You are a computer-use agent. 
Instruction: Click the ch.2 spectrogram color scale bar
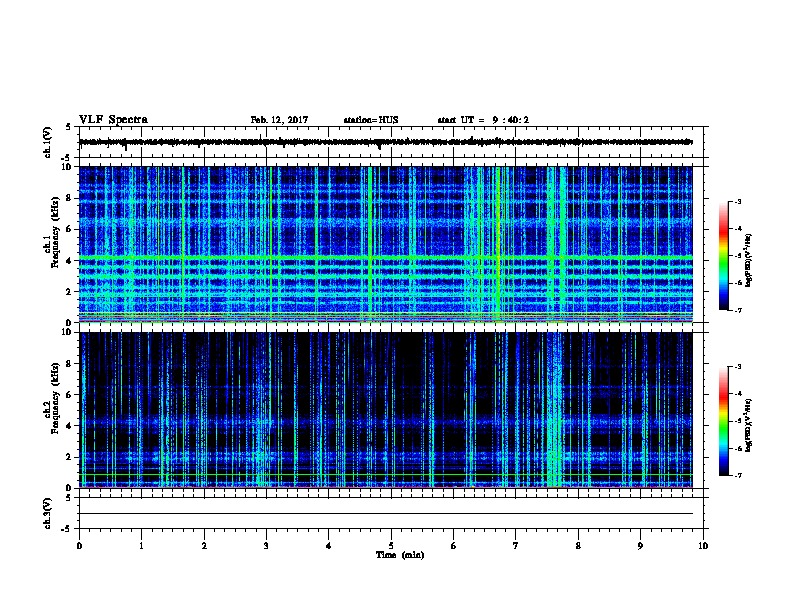(723, 421)
